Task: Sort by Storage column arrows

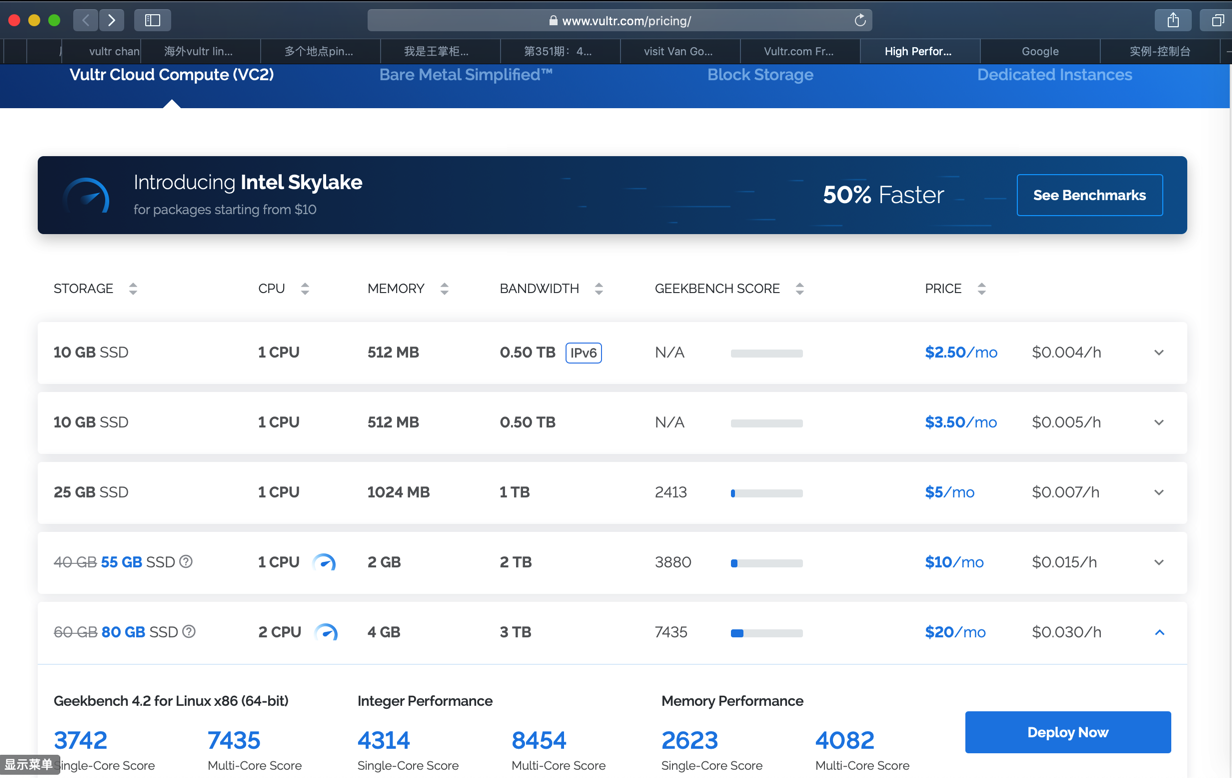Action: (133, 289)
